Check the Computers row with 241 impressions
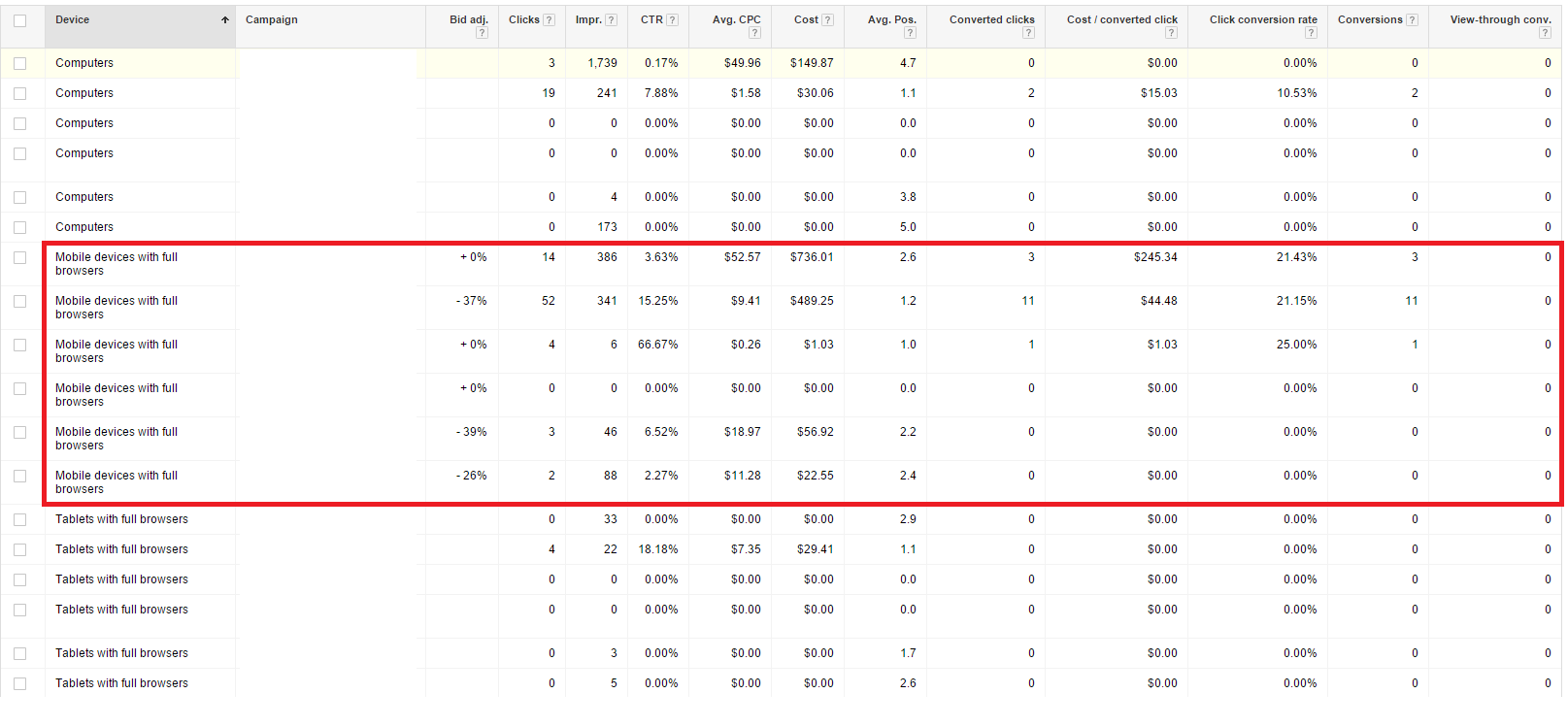The height and width of the screenshot is (727, 1568). pyautogui.click(x=20, y=93)
